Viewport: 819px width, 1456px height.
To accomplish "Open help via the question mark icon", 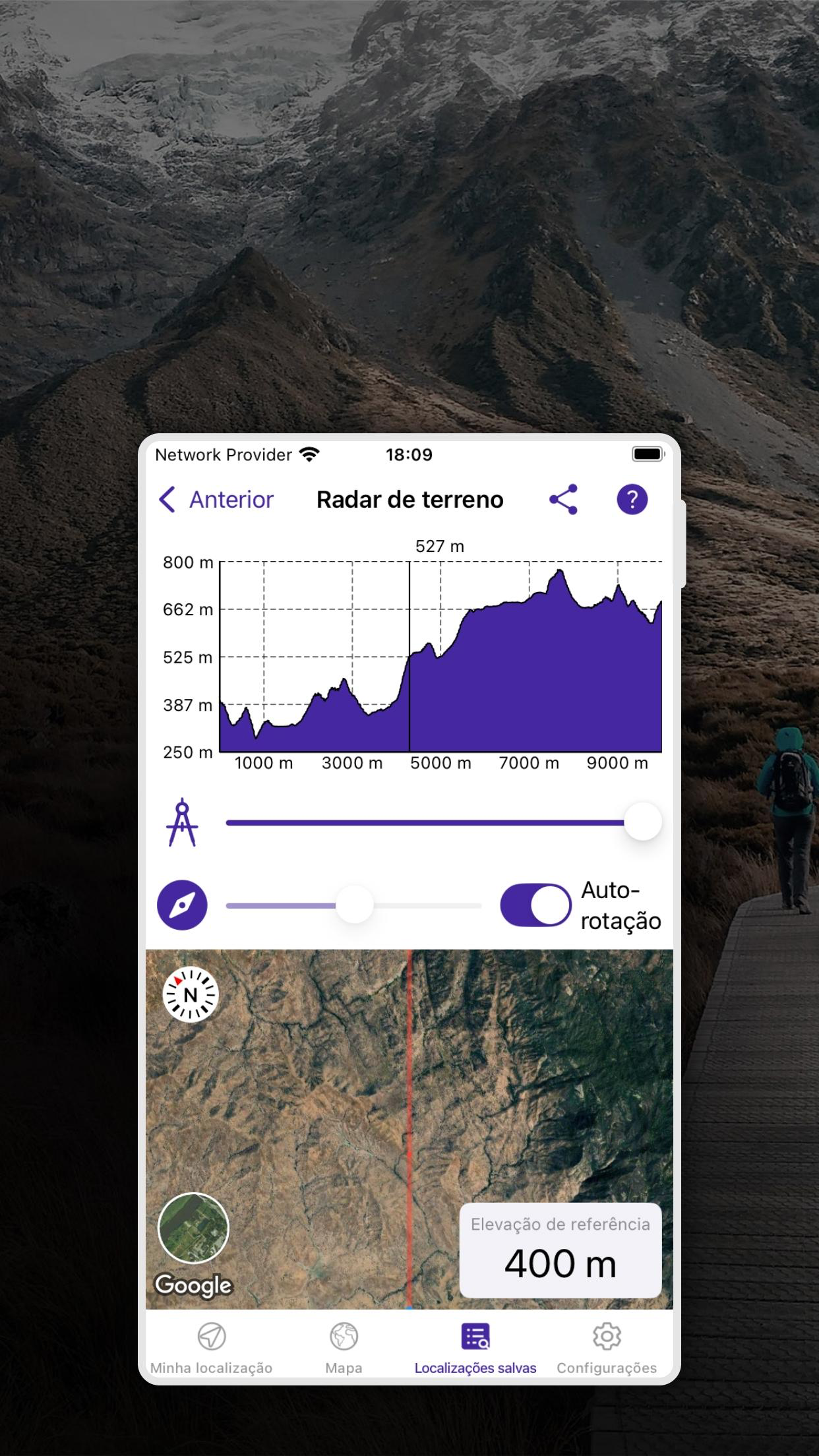I will tap(632, 499).
